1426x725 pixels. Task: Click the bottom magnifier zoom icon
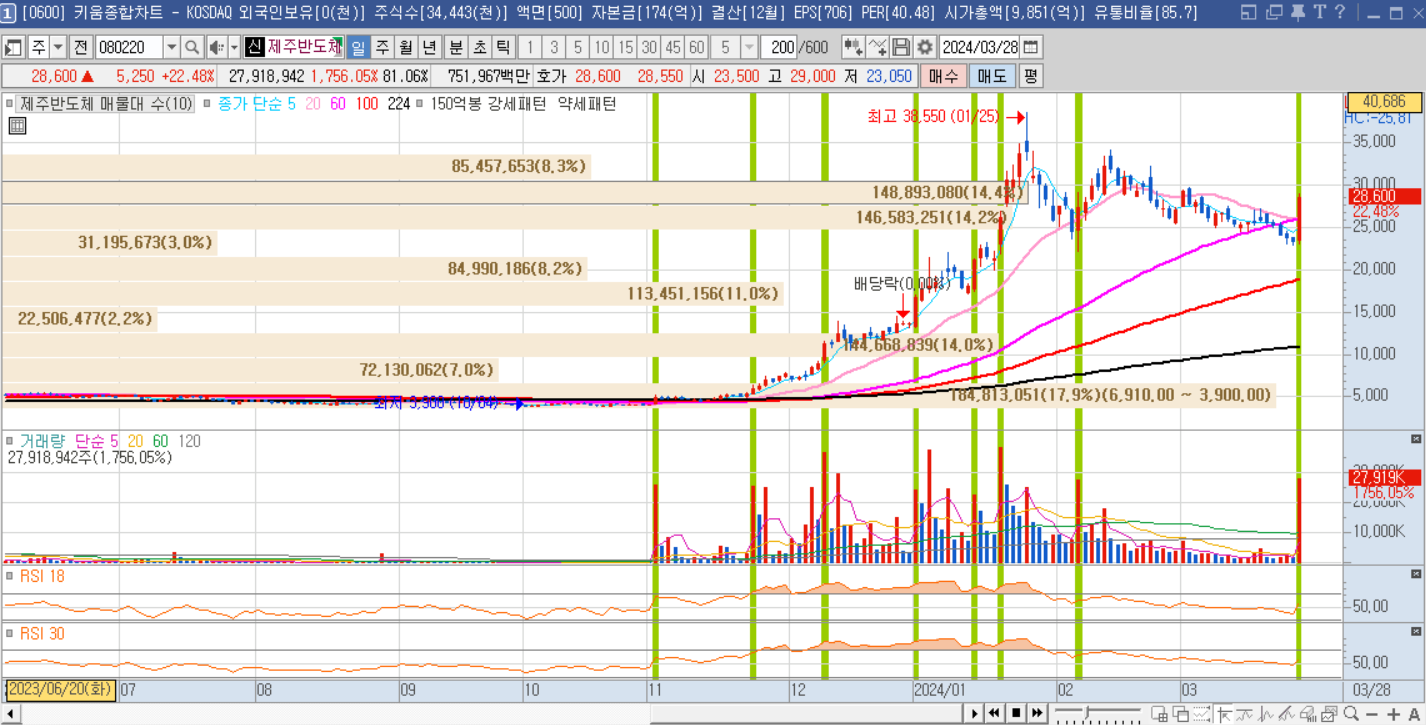pyautogui.click(x=1351, y=713)
